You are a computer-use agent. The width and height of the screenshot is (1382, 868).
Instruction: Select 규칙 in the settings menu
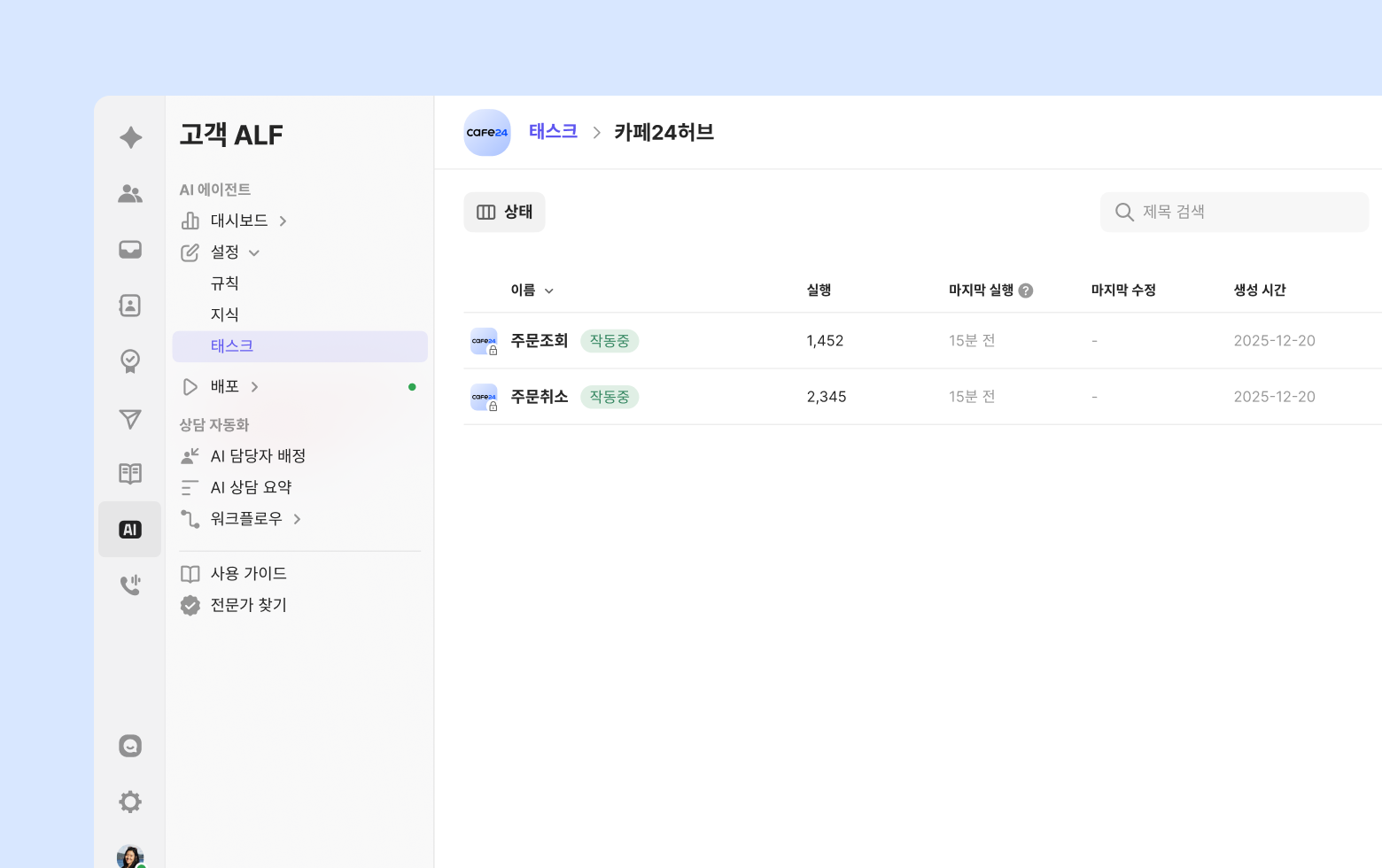pyautogui.click(x=225, y=283)
